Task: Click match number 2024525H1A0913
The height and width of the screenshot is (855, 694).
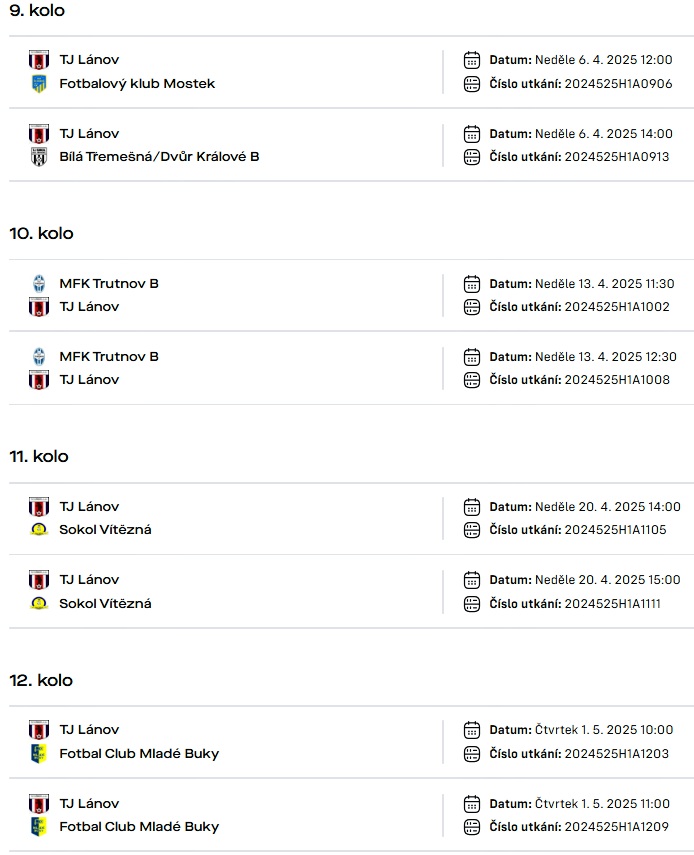Action: tap(617, 157)
